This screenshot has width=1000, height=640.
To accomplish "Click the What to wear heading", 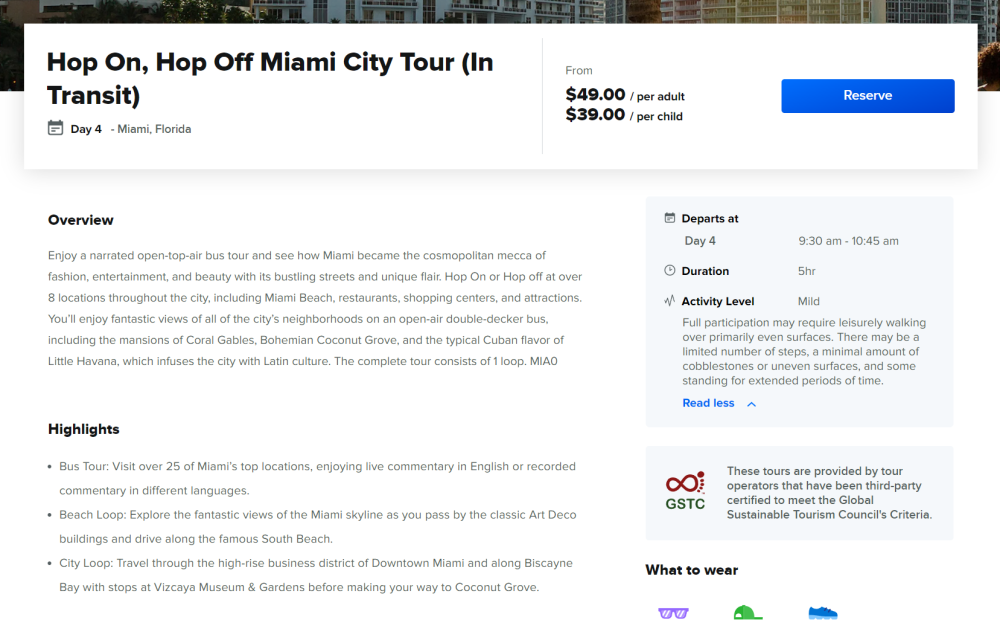I will (692, 570).
